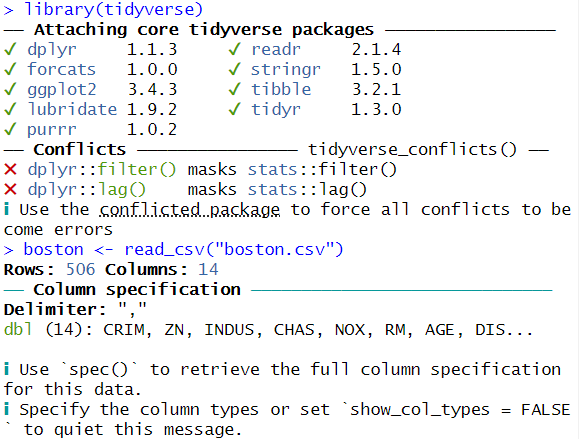579x439 pixels.
Task: Click the 'conflicted package' underlined link
Action: click(x=190, y=210)
